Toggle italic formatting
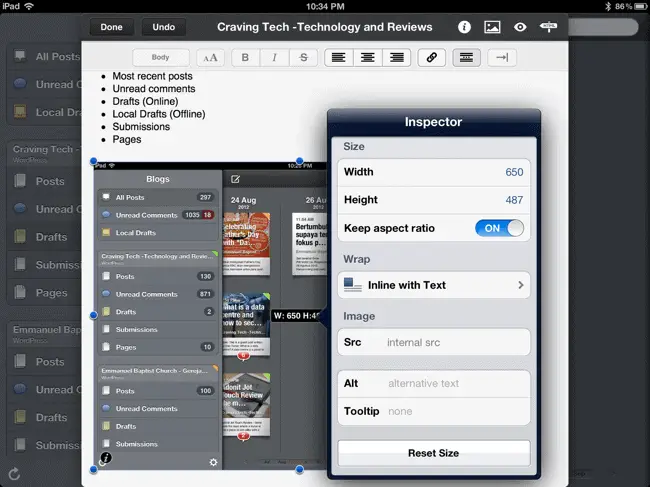The width and height of the screenshot is (650, 487). point(274,58)
